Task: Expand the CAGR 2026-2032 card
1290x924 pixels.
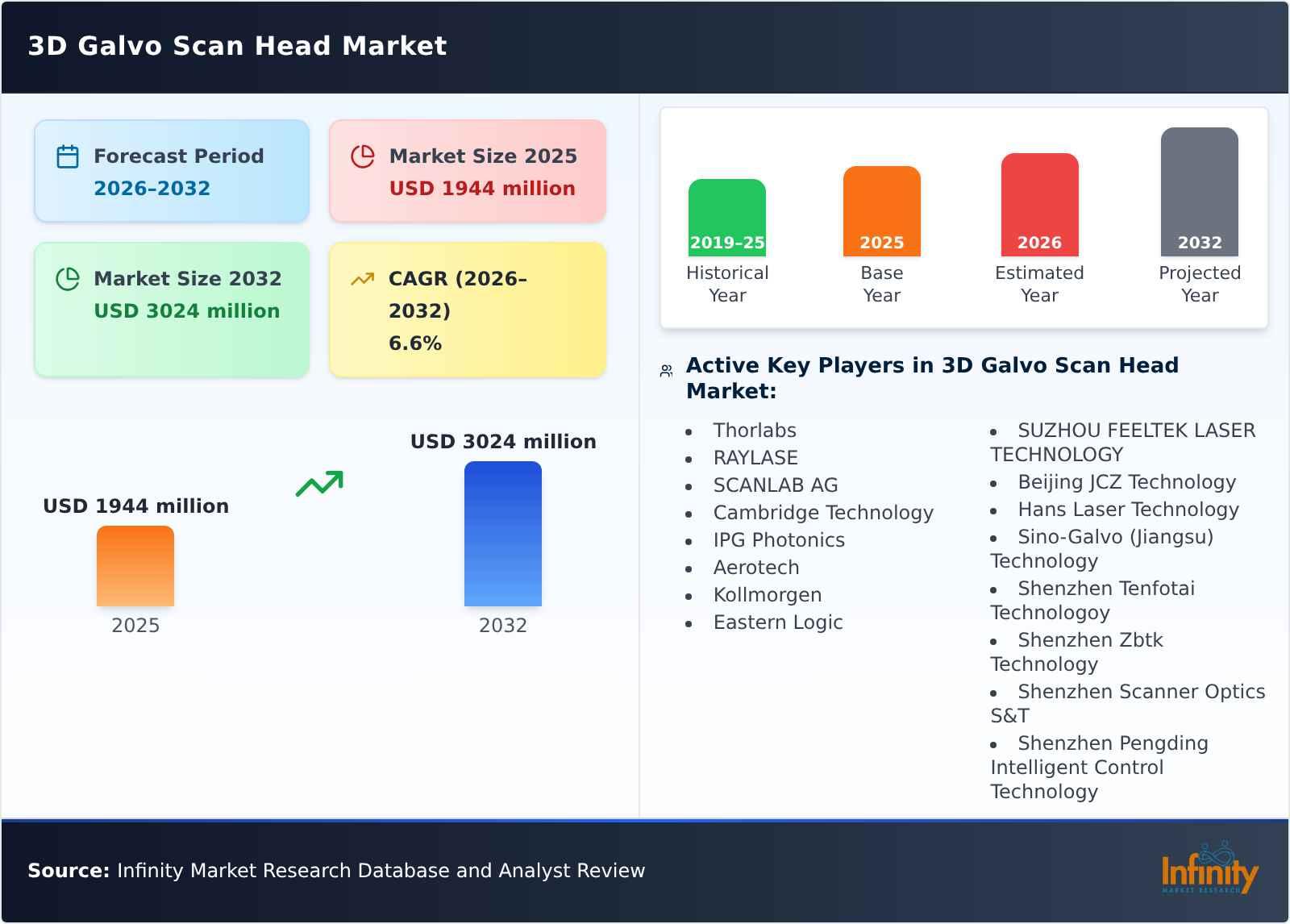Action: (467, 309)
